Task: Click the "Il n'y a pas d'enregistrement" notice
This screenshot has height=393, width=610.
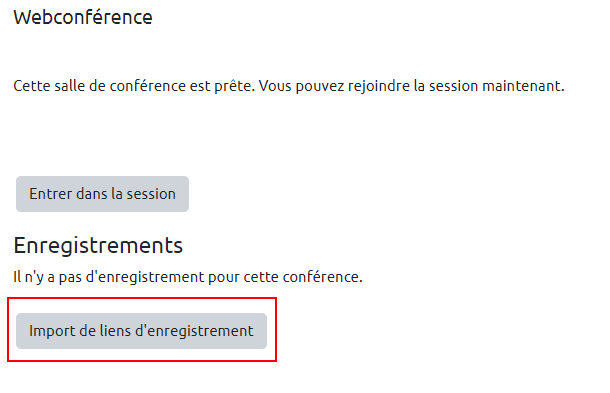Action: pos(188,277)
